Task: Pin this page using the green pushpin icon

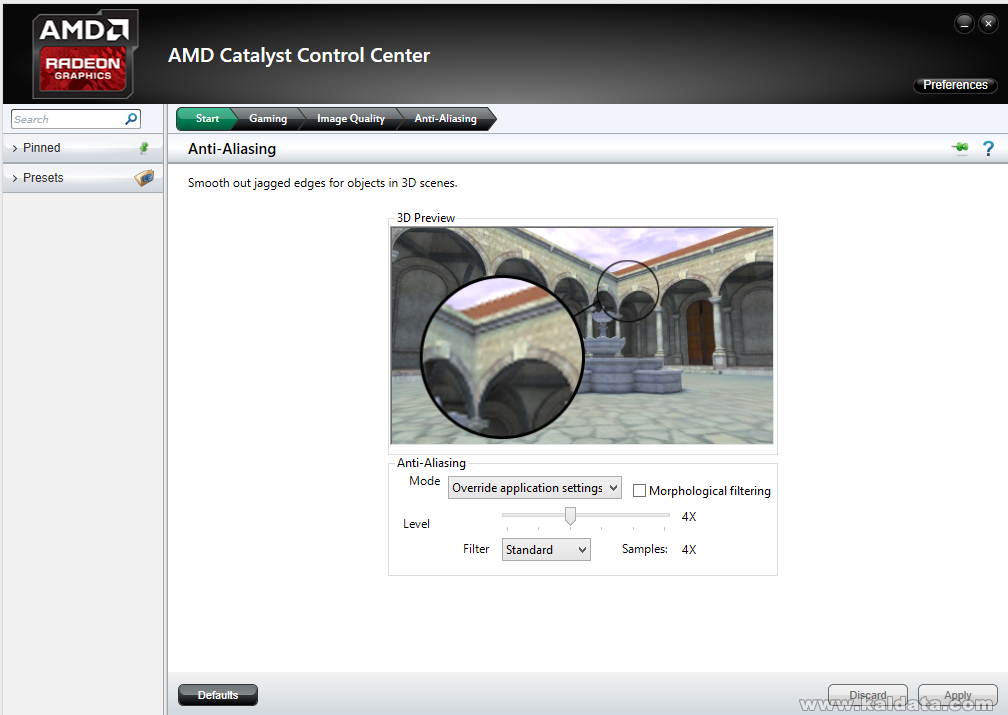Action: [x=960, y=149]
